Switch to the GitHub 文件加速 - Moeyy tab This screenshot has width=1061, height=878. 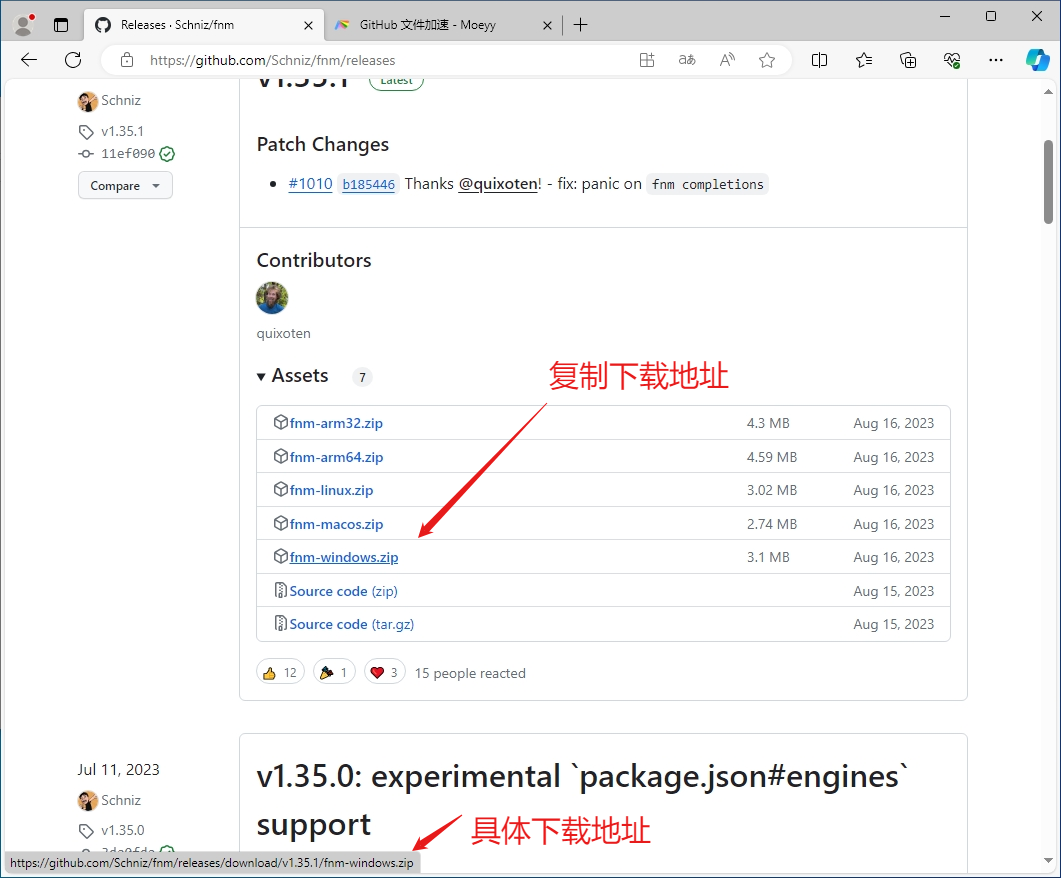click(x=428, y=25)
